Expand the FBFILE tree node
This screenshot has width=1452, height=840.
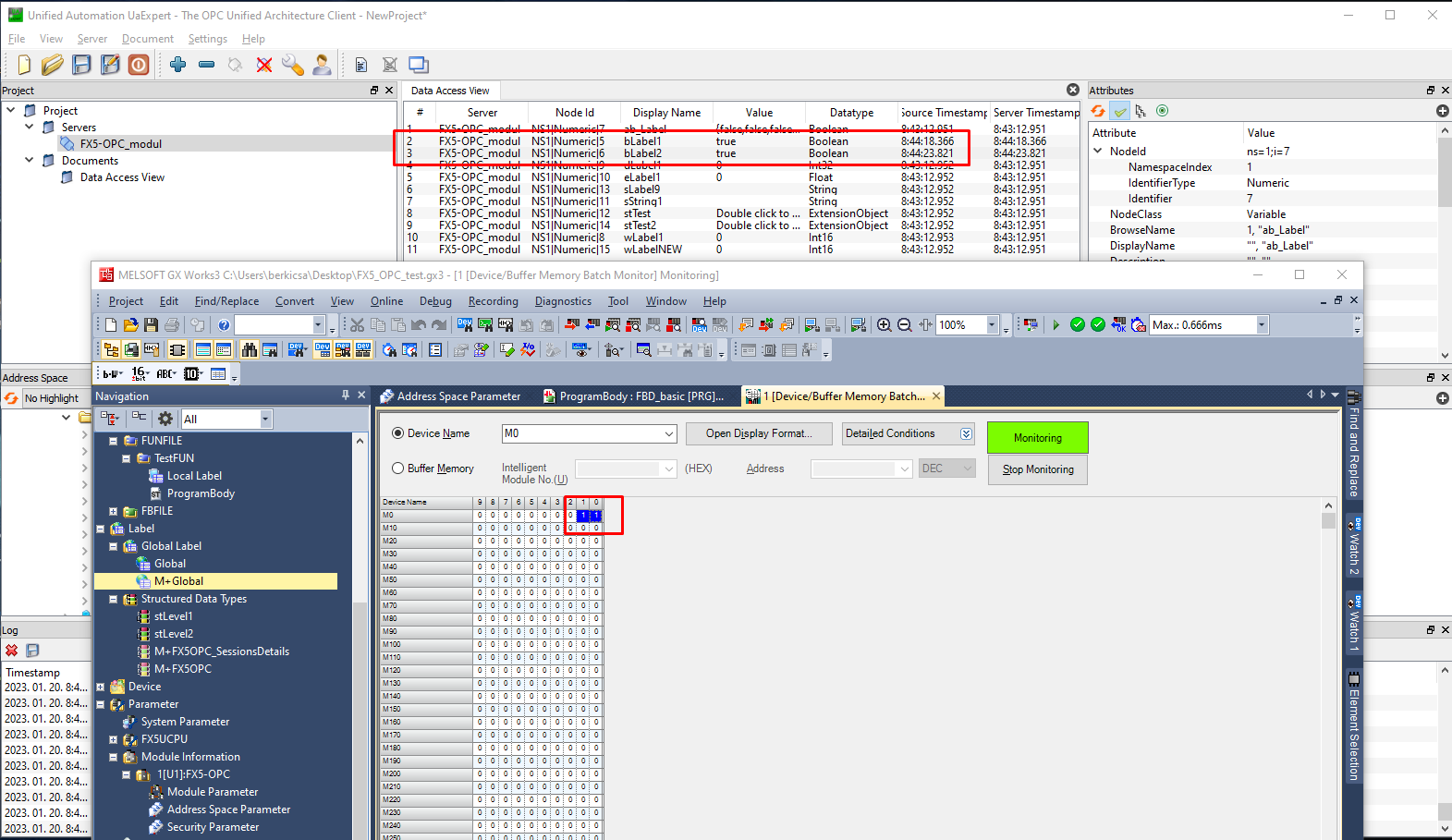point(114,511)
